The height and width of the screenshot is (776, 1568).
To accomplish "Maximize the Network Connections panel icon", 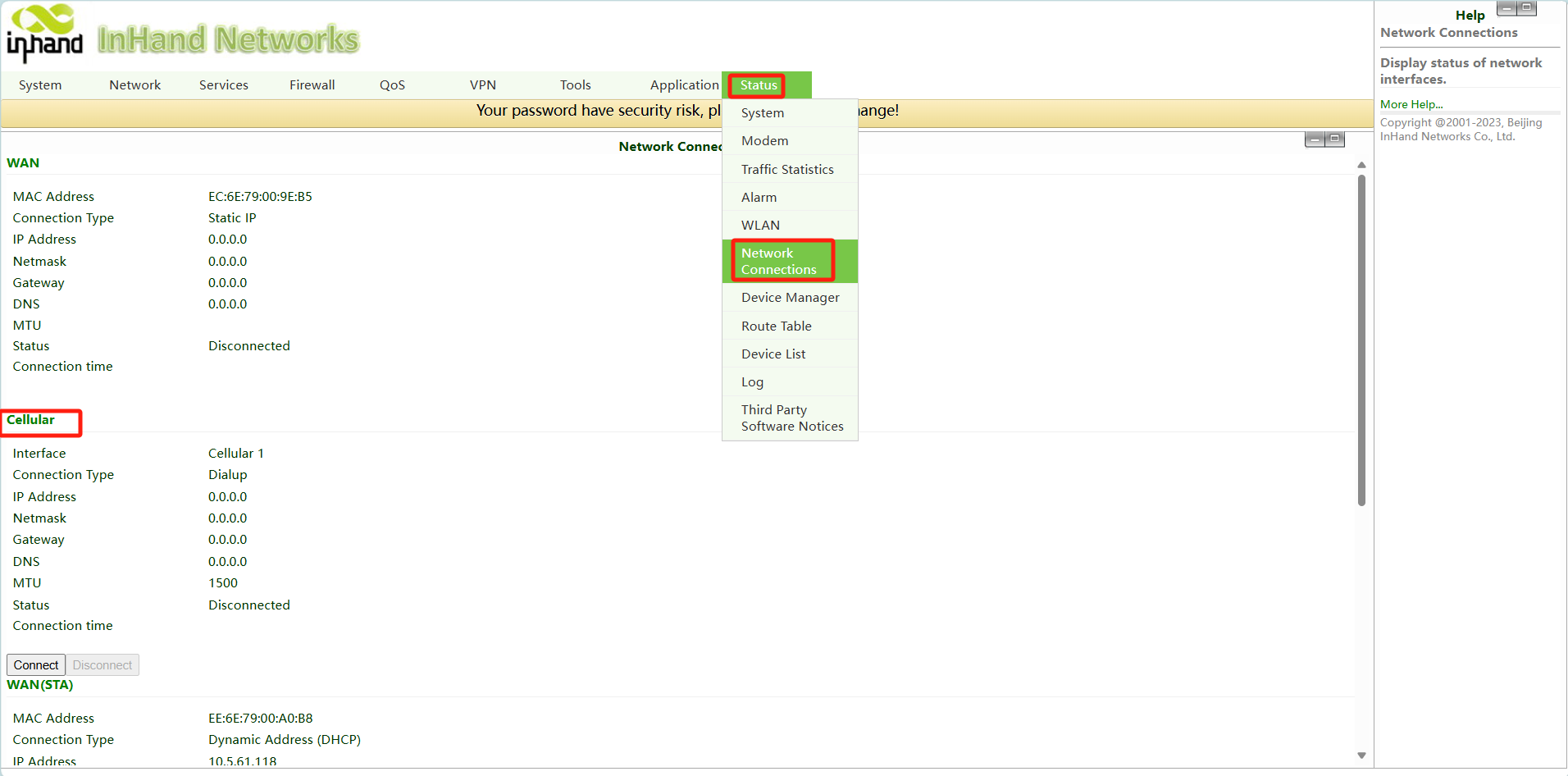I will [1334, 139].
